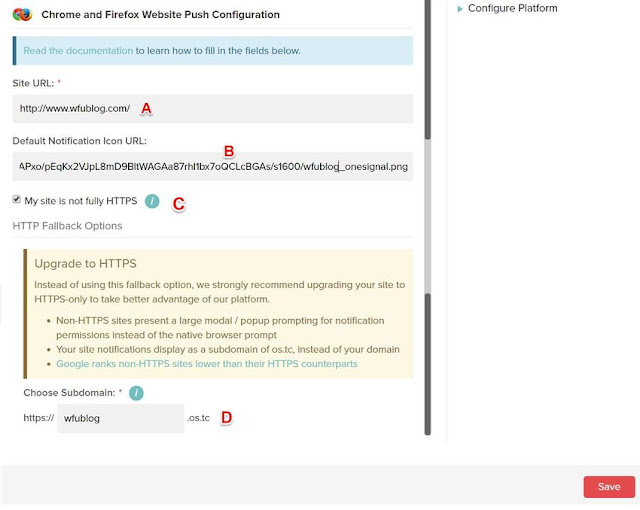Open the info icon next to Choose Subdomain
Screen dimensions: 640x510
(x=136, y=393)
